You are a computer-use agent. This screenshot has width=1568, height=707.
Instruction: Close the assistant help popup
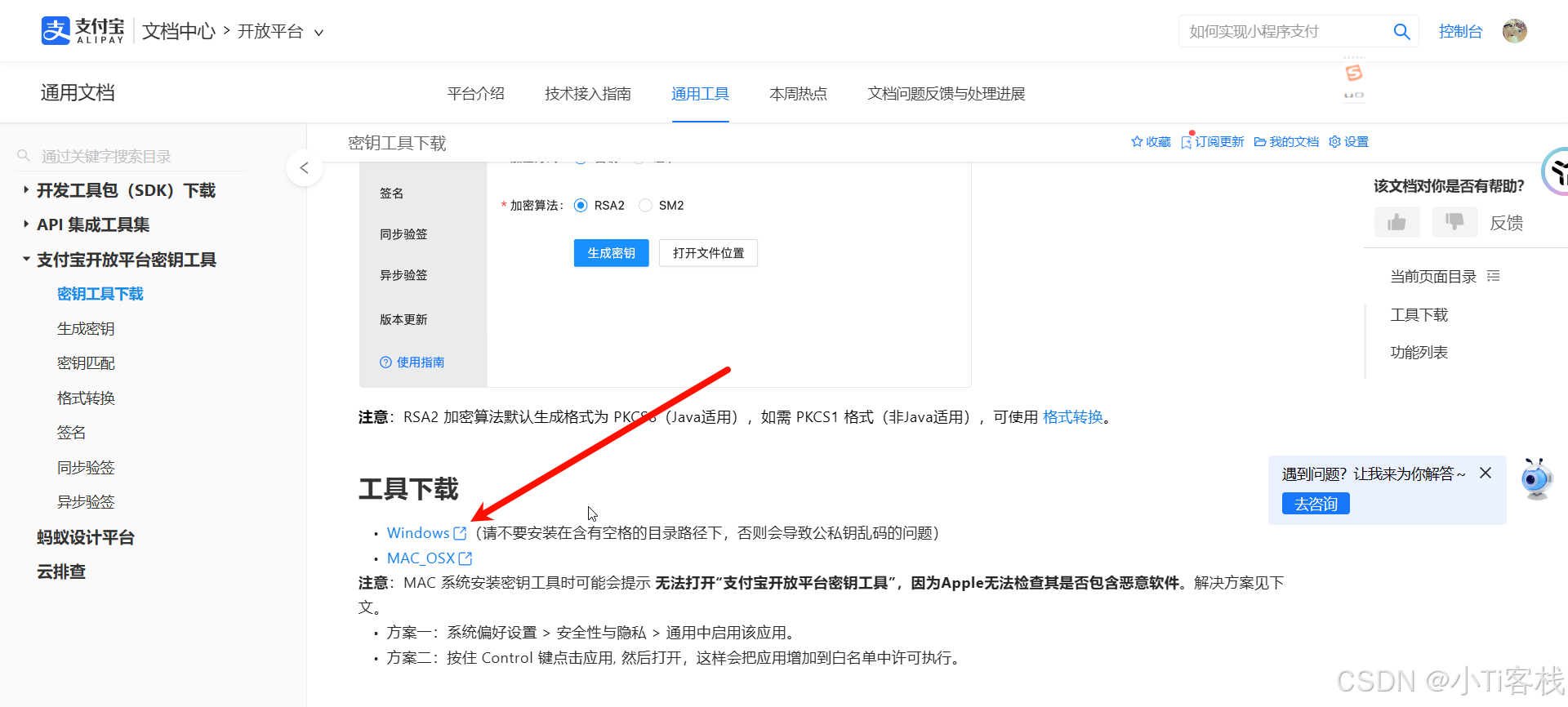click(x=1486, y=473)
